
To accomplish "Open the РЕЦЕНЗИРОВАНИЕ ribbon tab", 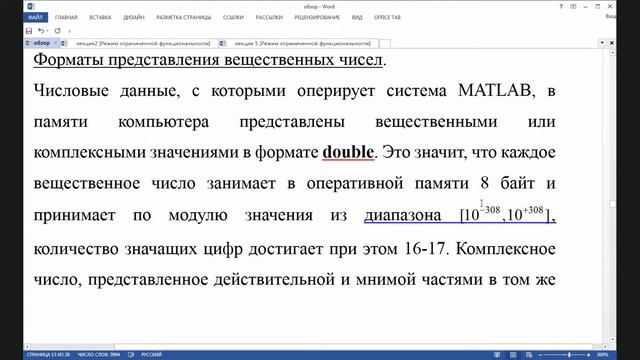I will (x=317, y=18).
